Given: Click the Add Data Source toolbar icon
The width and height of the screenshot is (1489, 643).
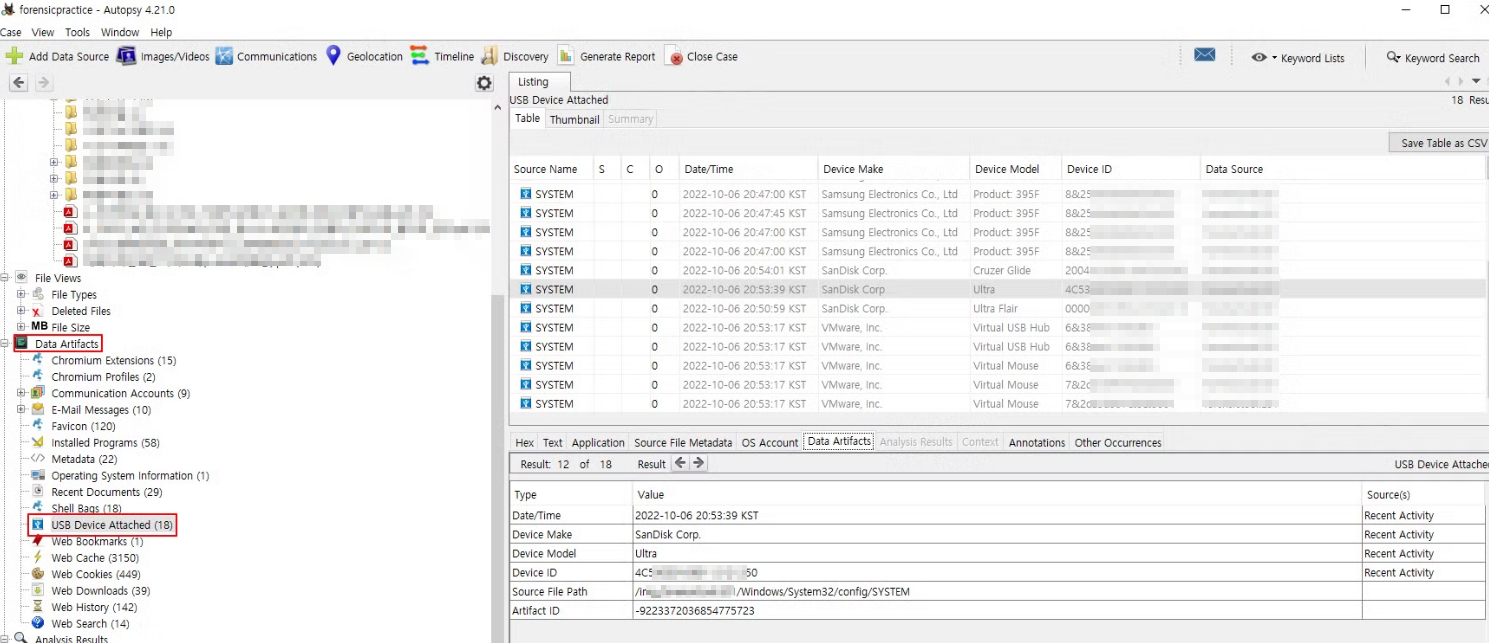Looking at the screenshot, I should [x=14, y=57].
